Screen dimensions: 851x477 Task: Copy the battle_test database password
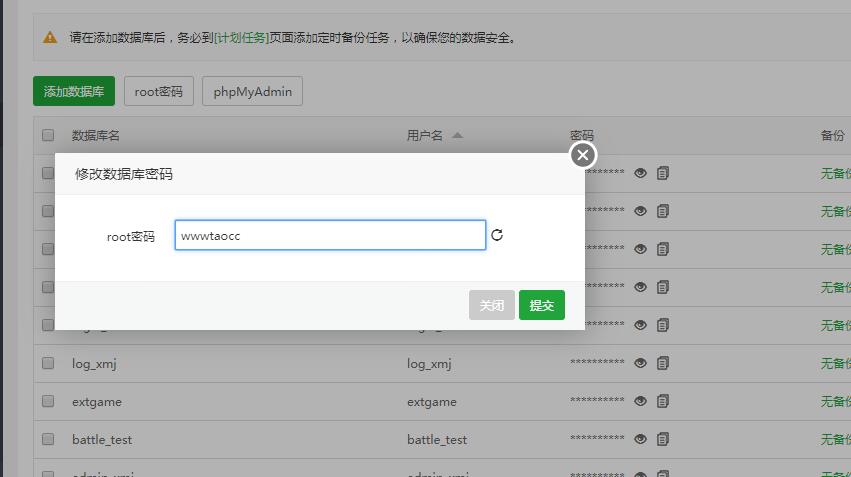[x=662, y=439]
